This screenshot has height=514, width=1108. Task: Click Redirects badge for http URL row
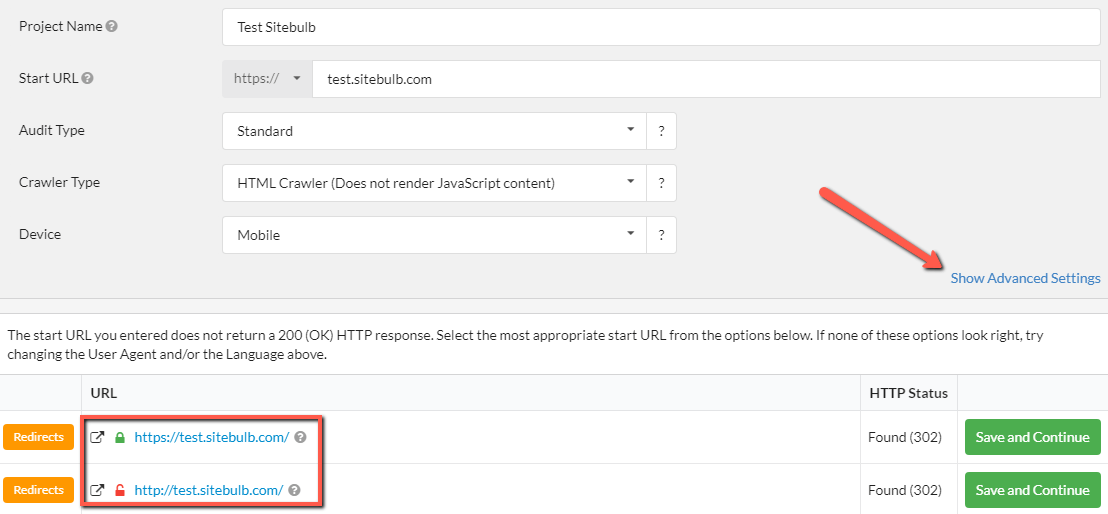pos(38,489)
